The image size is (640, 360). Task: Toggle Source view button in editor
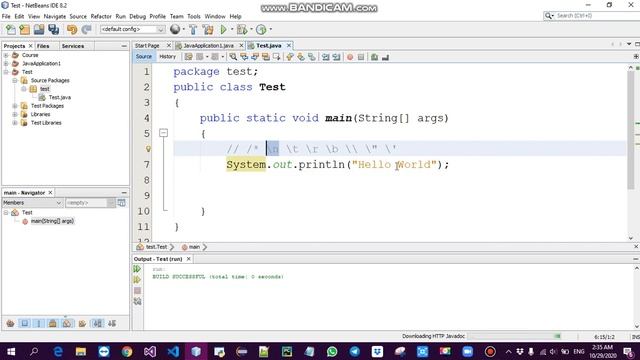tap(144, 57)
